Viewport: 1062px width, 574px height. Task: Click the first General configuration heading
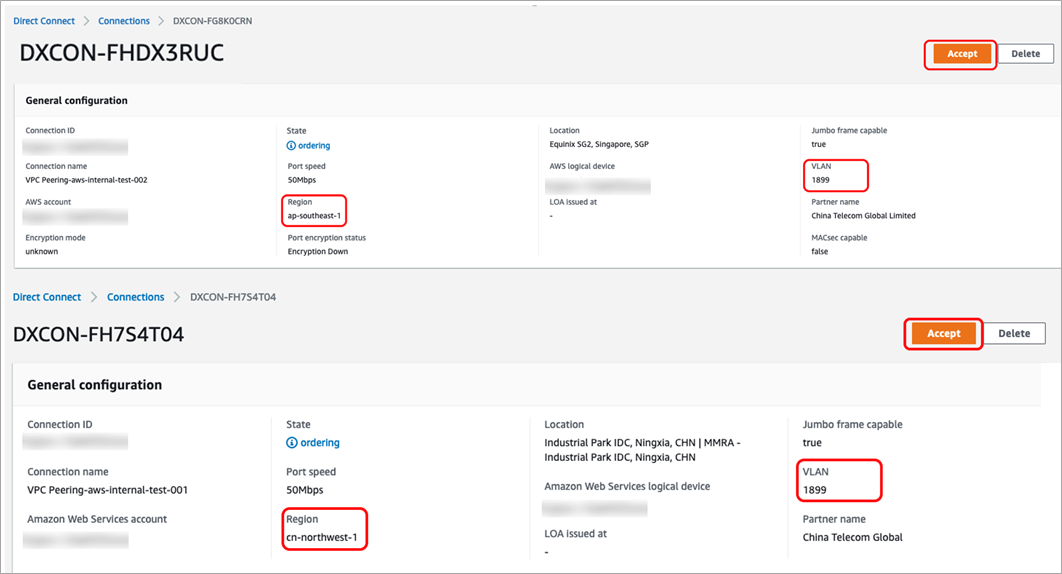point(77,100)
